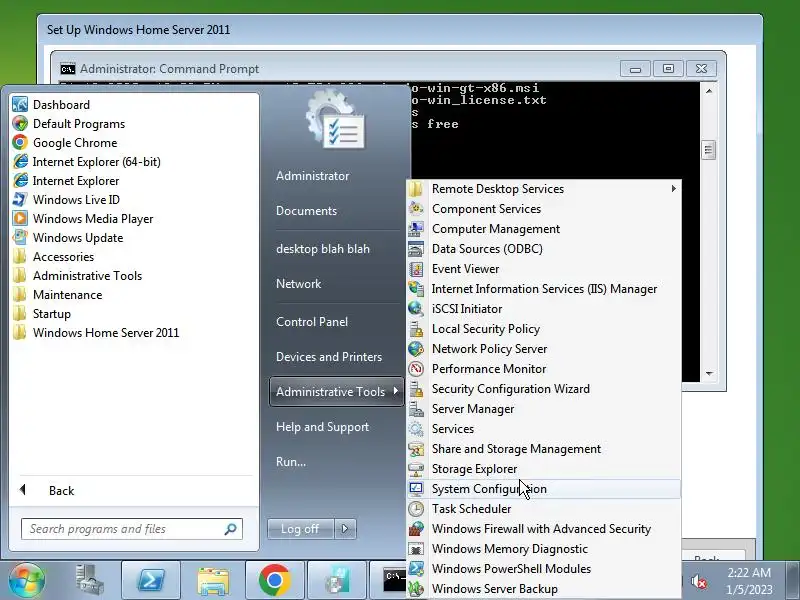Open Windows Live ID icon

click(20, 199)
